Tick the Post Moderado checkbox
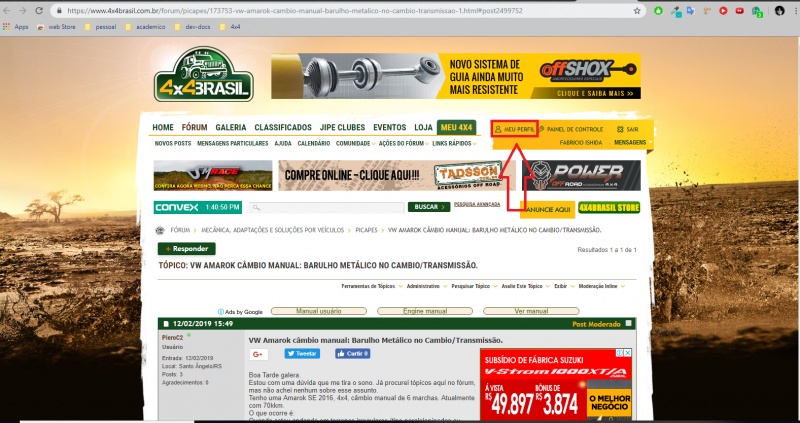The image size is (800, 423). coord(629,324)
